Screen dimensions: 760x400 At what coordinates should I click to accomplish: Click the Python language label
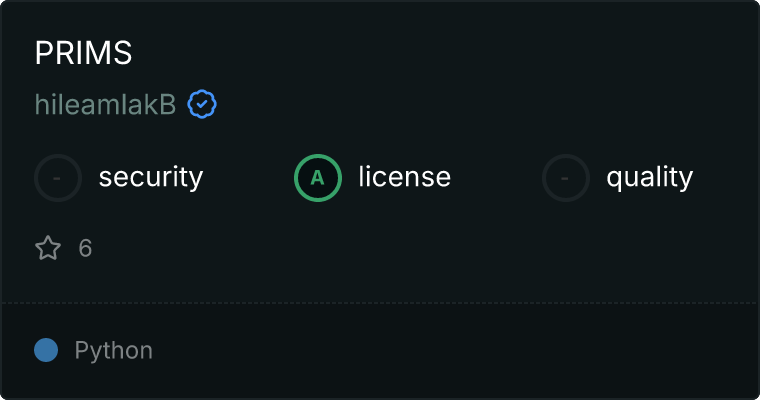coord(114,351)
